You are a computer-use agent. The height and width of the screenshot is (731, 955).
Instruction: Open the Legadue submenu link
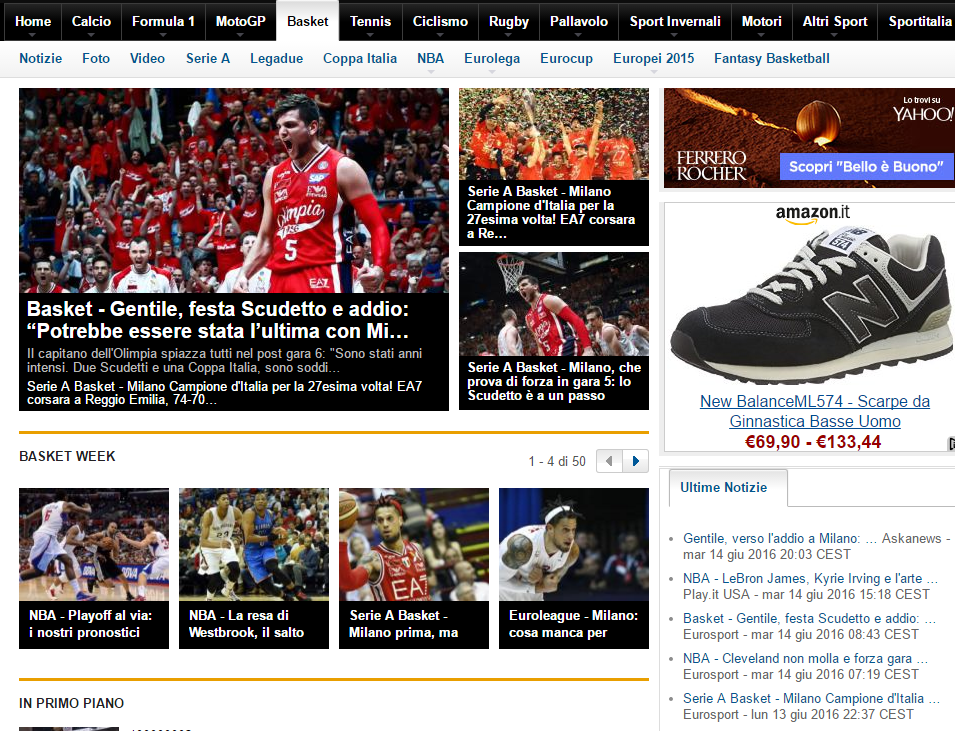pos(277,58)
